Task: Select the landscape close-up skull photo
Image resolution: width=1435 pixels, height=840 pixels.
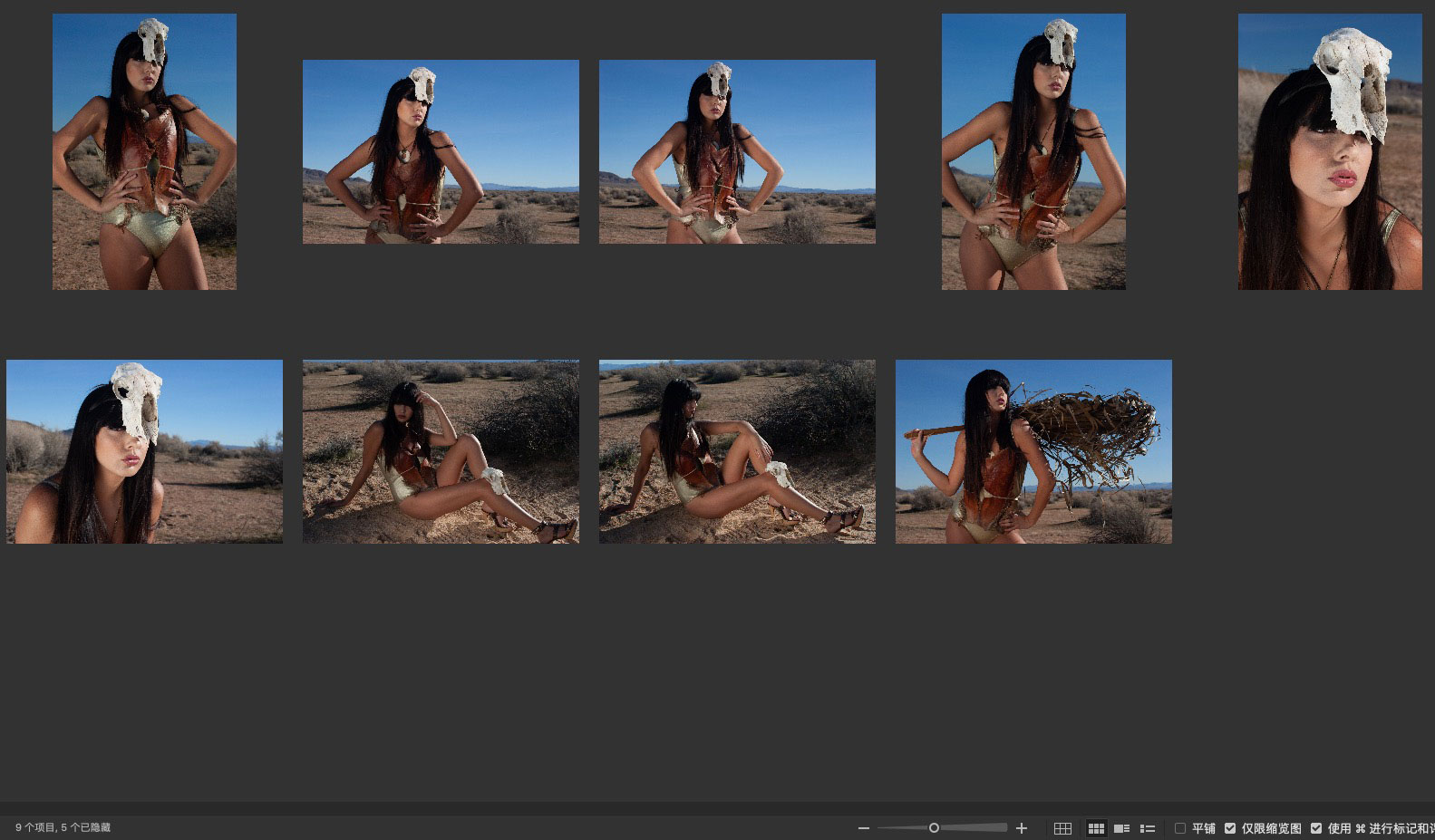Action: (x=144, y=451)
